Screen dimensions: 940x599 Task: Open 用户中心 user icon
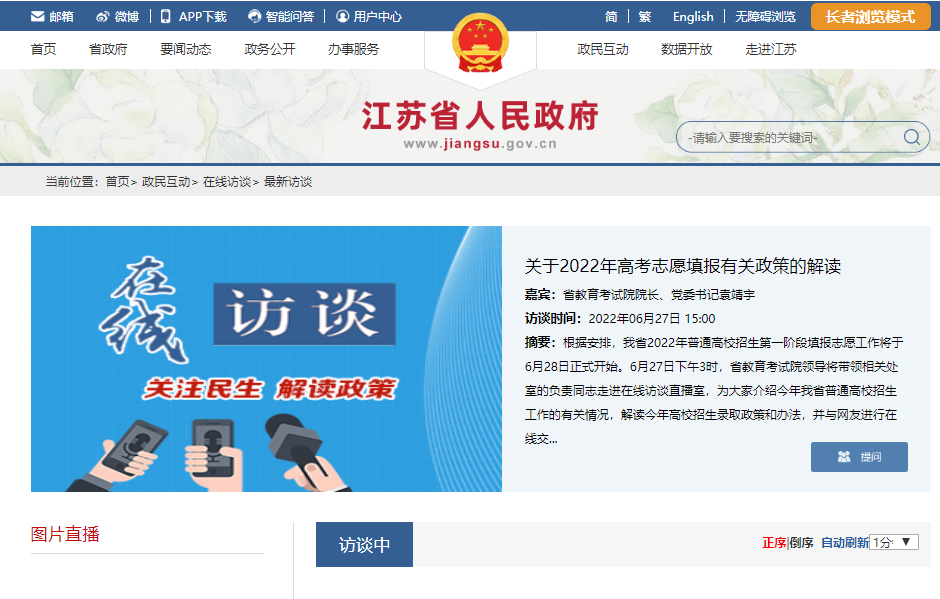[x=342, y=17]
